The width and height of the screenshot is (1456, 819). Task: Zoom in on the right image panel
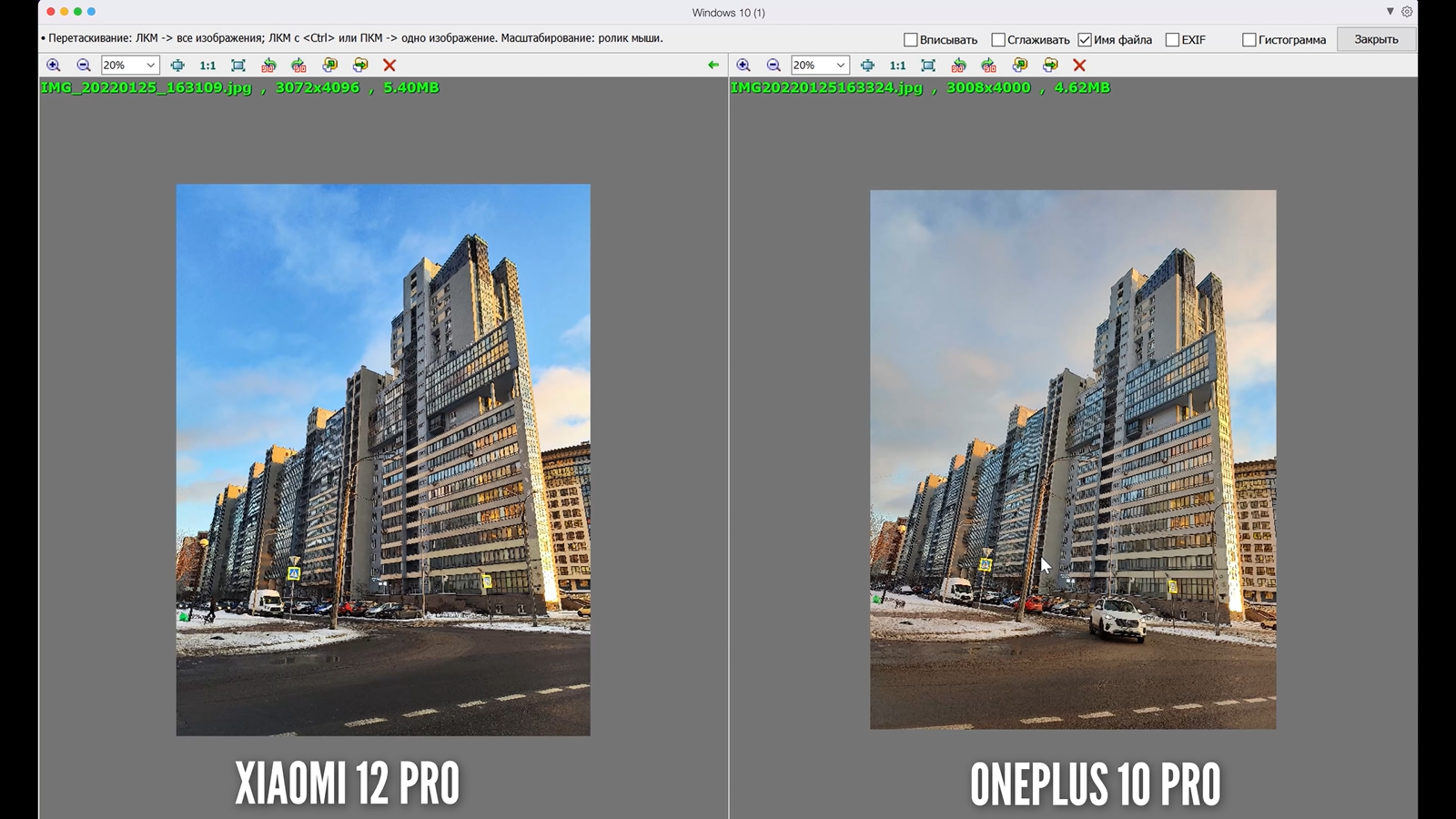[x=743, y=66]
